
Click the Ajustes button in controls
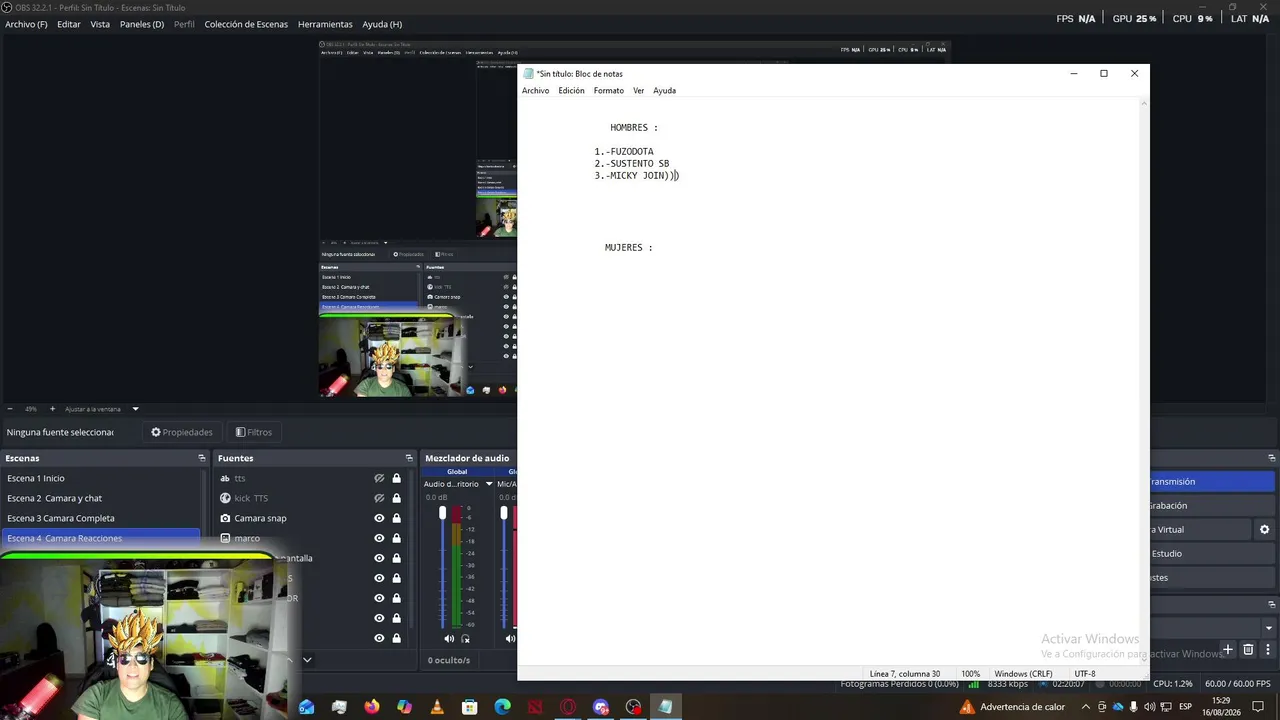click(1210, 577)
